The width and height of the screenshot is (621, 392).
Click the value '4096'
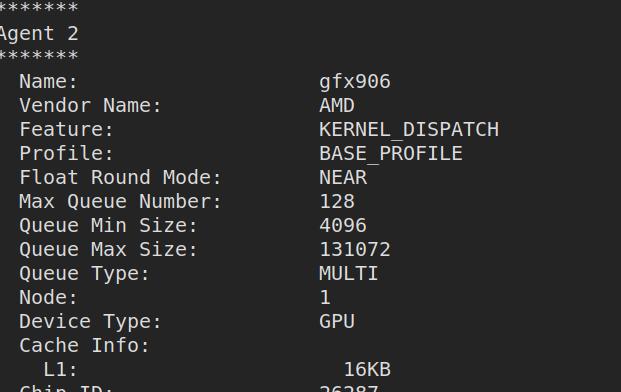[343, 226]
